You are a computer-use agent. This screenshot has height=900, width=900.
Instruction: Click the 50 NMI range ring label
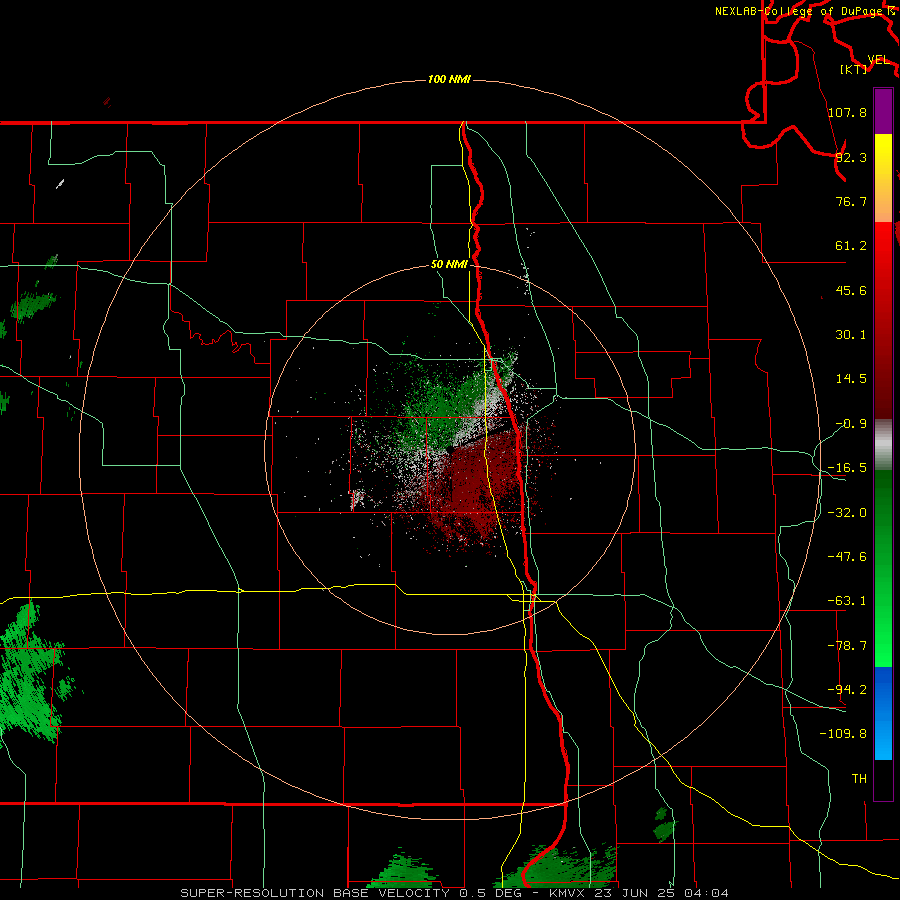(x=449, y=264)
